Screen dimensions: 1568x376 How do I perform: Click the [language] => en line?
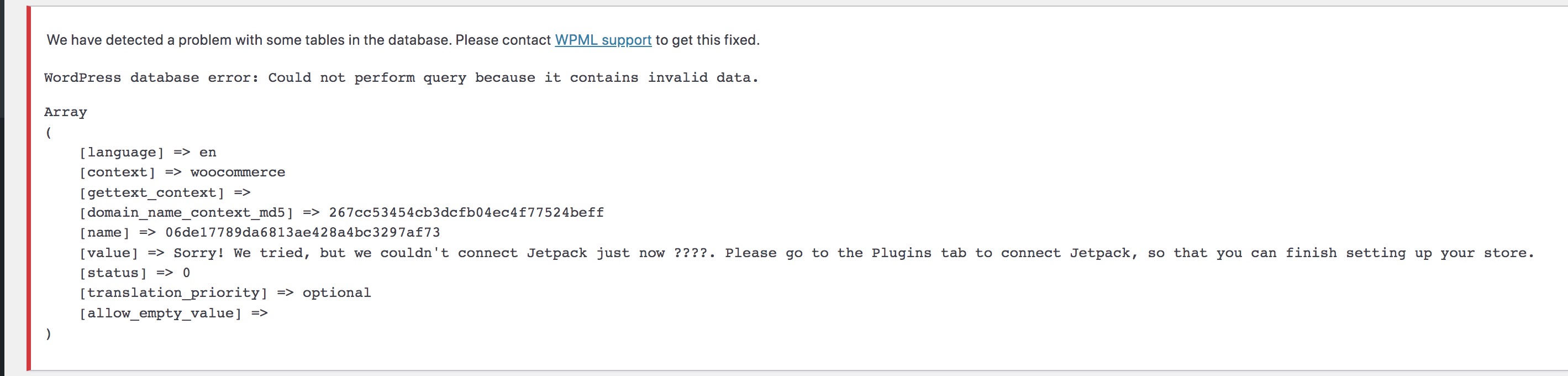click(148, 153)
